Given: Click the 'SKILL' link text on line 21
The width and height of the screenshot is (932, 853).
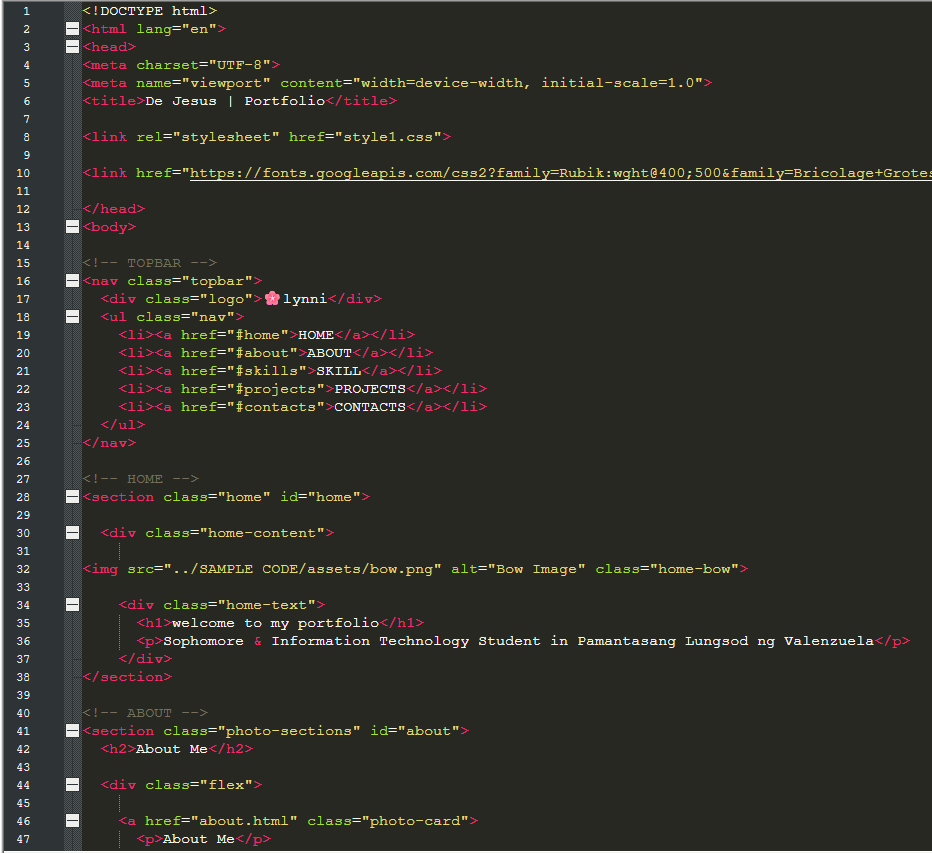Looking at the screenshot, I should (338, 371).
